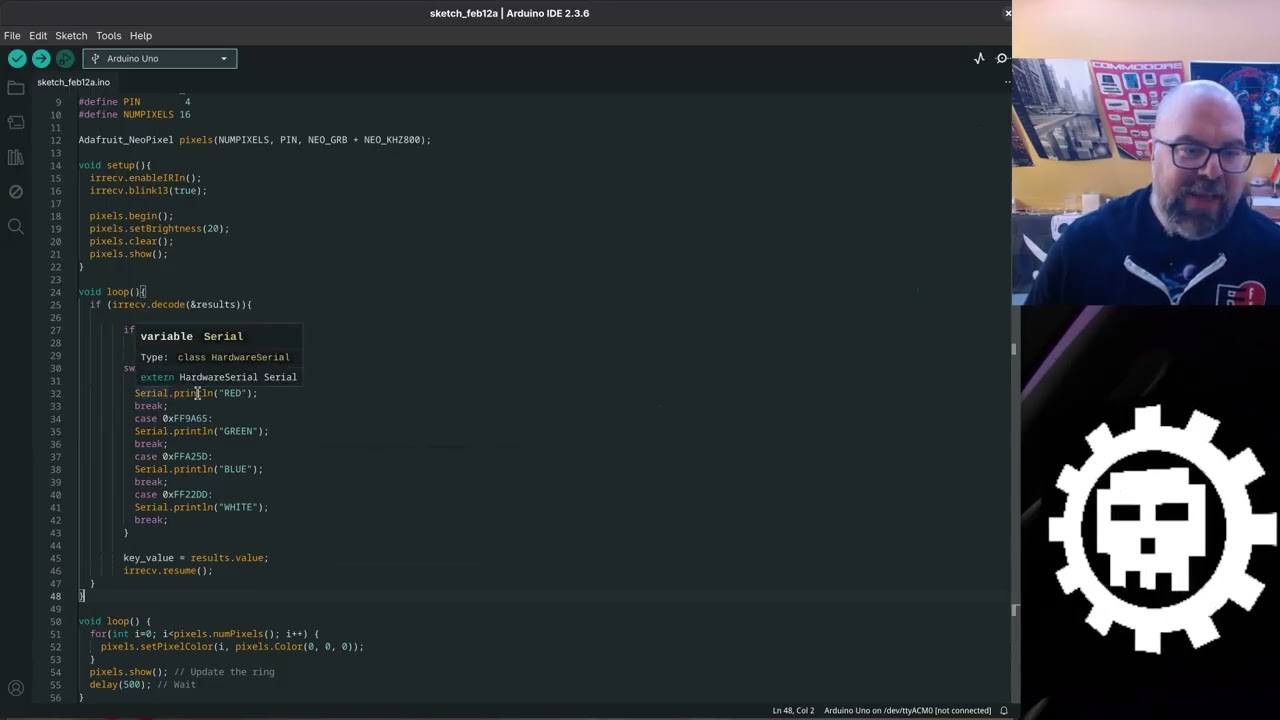Open the Serial Plotter
The width and height of the screenshot is (1280, 720).
[x=979, y=59]
